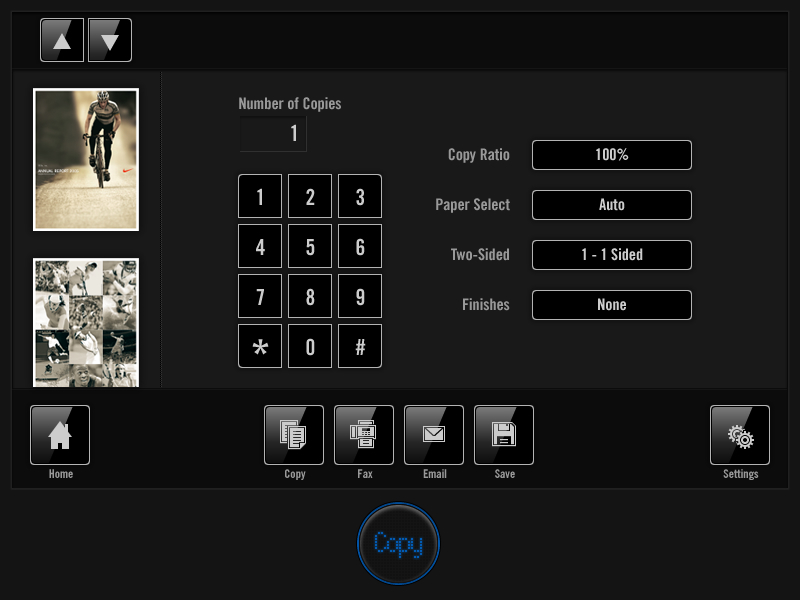Select the Copy function icon

(294, 435)
